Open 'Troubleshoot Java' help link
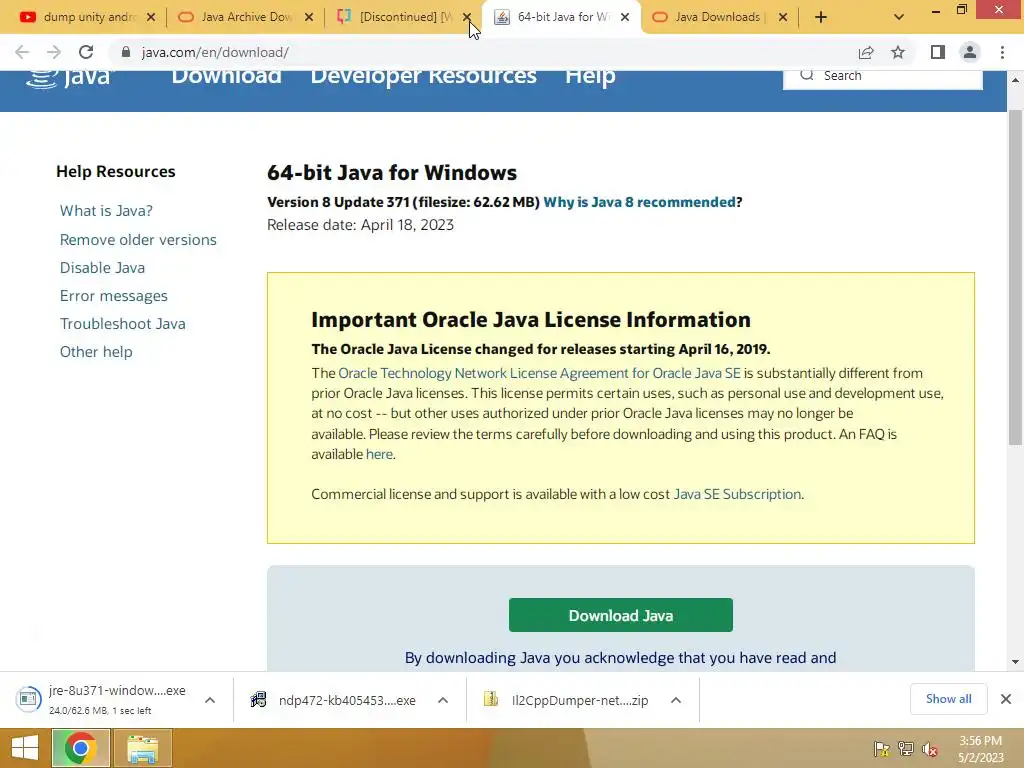 pyautogui.click(x=123, y=324)
